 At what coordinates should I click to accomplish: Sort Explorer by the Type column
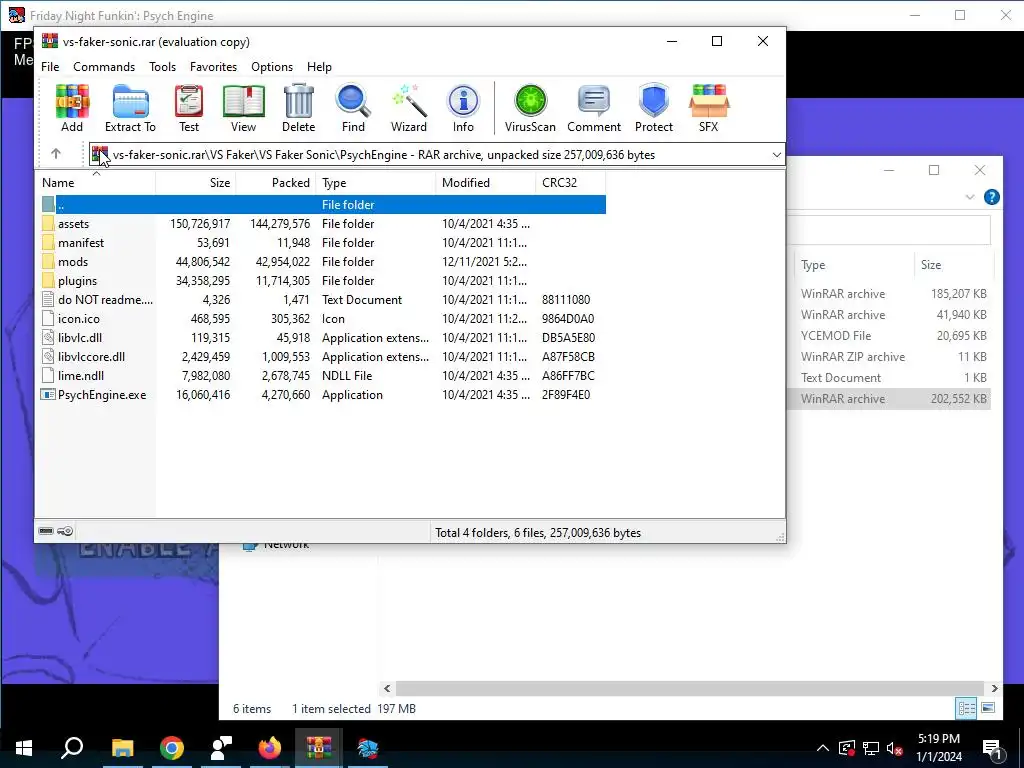click(854, 264)
